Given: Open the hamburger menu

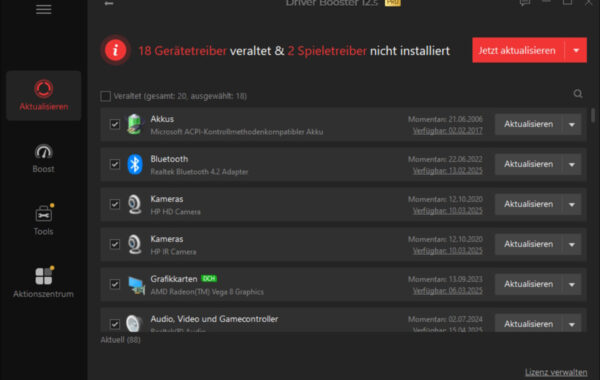Looking at the screenshot, I should pyautogui.click(x=44, y=9).
